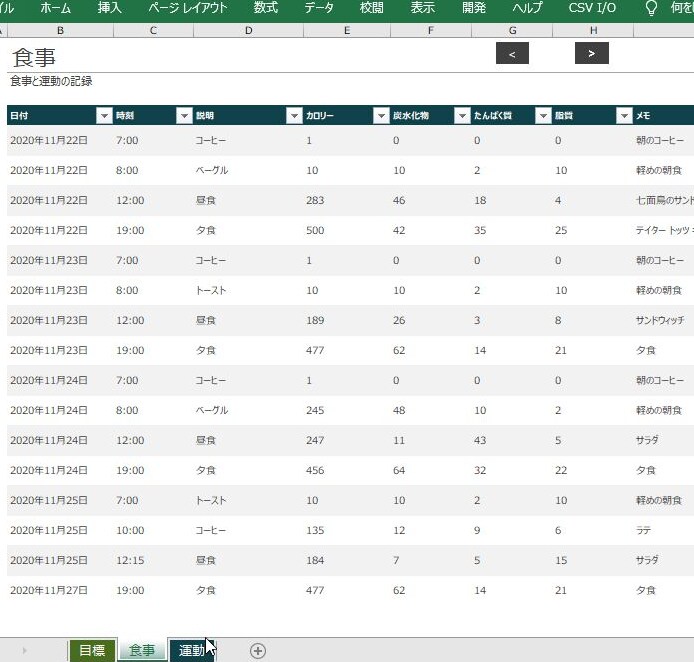Select column H header
This screenshot has width=694, height=662.
pyautogui.click(x=593, y=31)
